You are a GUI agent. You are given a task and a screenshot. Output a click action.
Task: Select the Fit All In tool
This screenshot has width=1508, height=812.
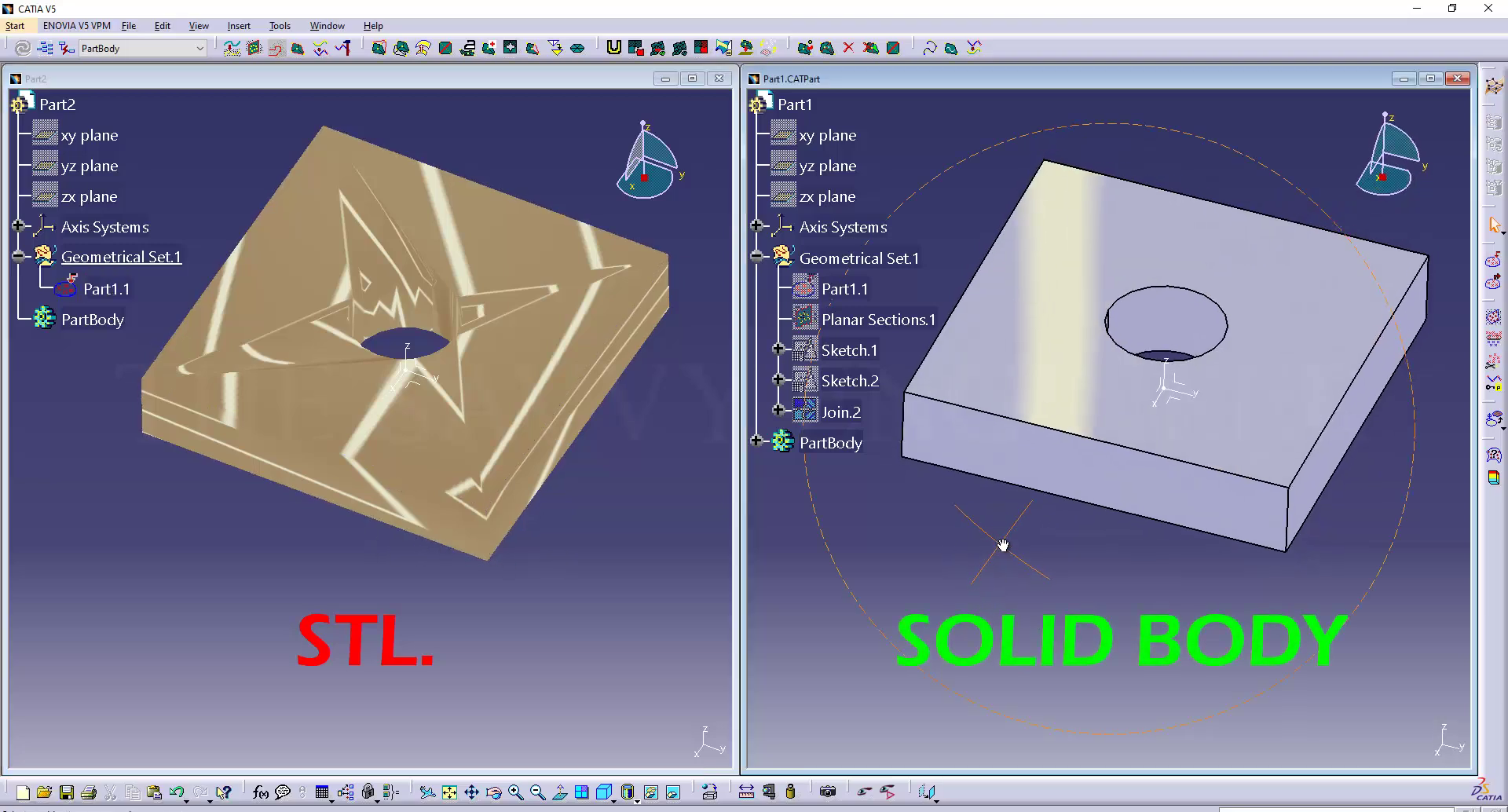coord(449,792)
